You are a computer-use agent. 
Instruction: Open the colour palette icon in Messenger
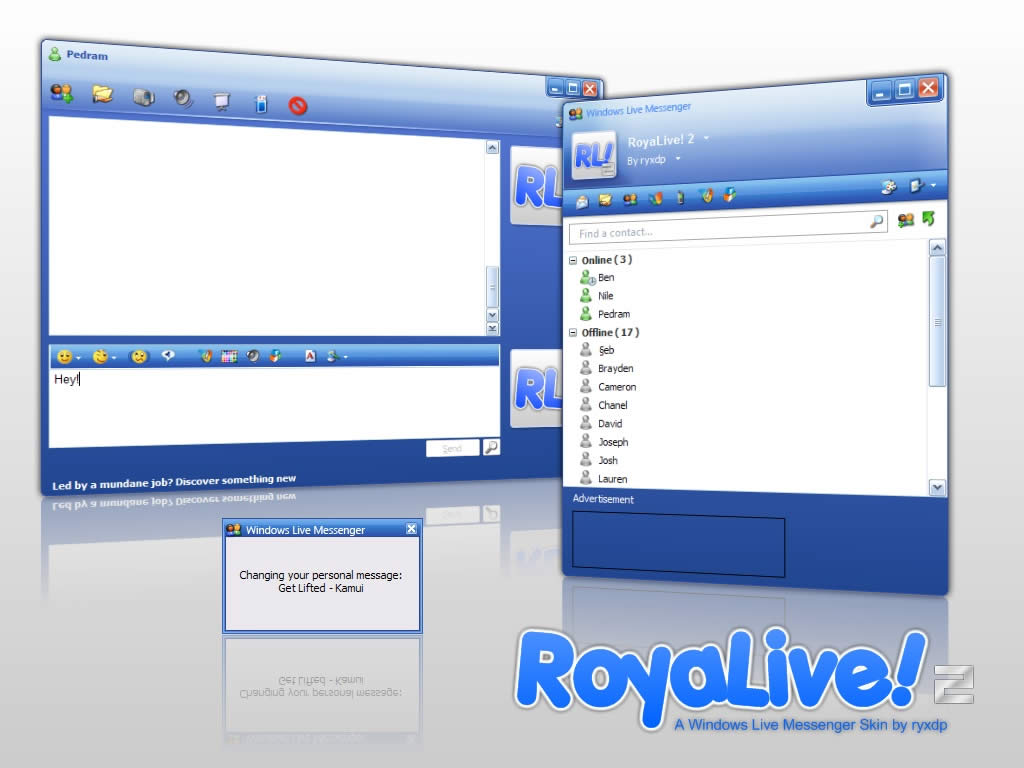tap(889, 187)
